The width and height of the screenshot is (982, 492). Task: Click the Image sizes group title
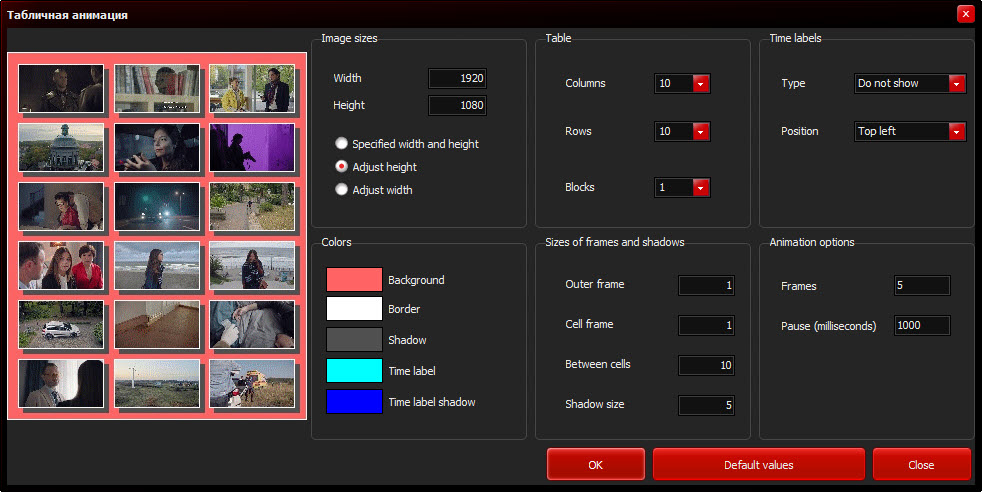coord(349,38)
